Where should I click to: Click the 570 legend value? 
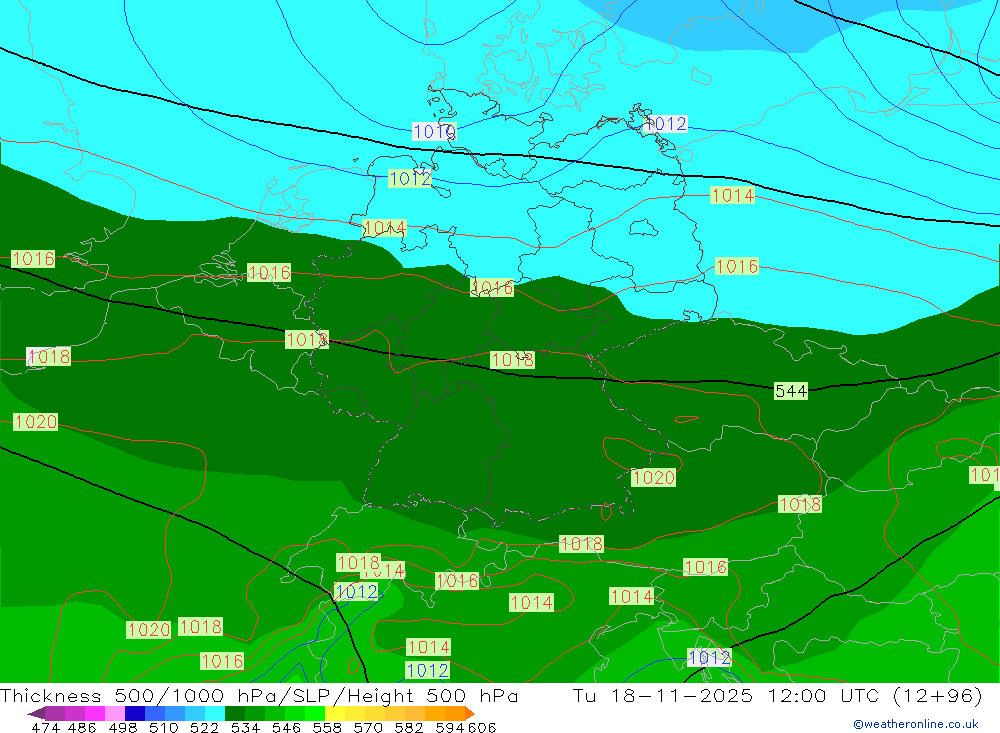tap(367, 727)
